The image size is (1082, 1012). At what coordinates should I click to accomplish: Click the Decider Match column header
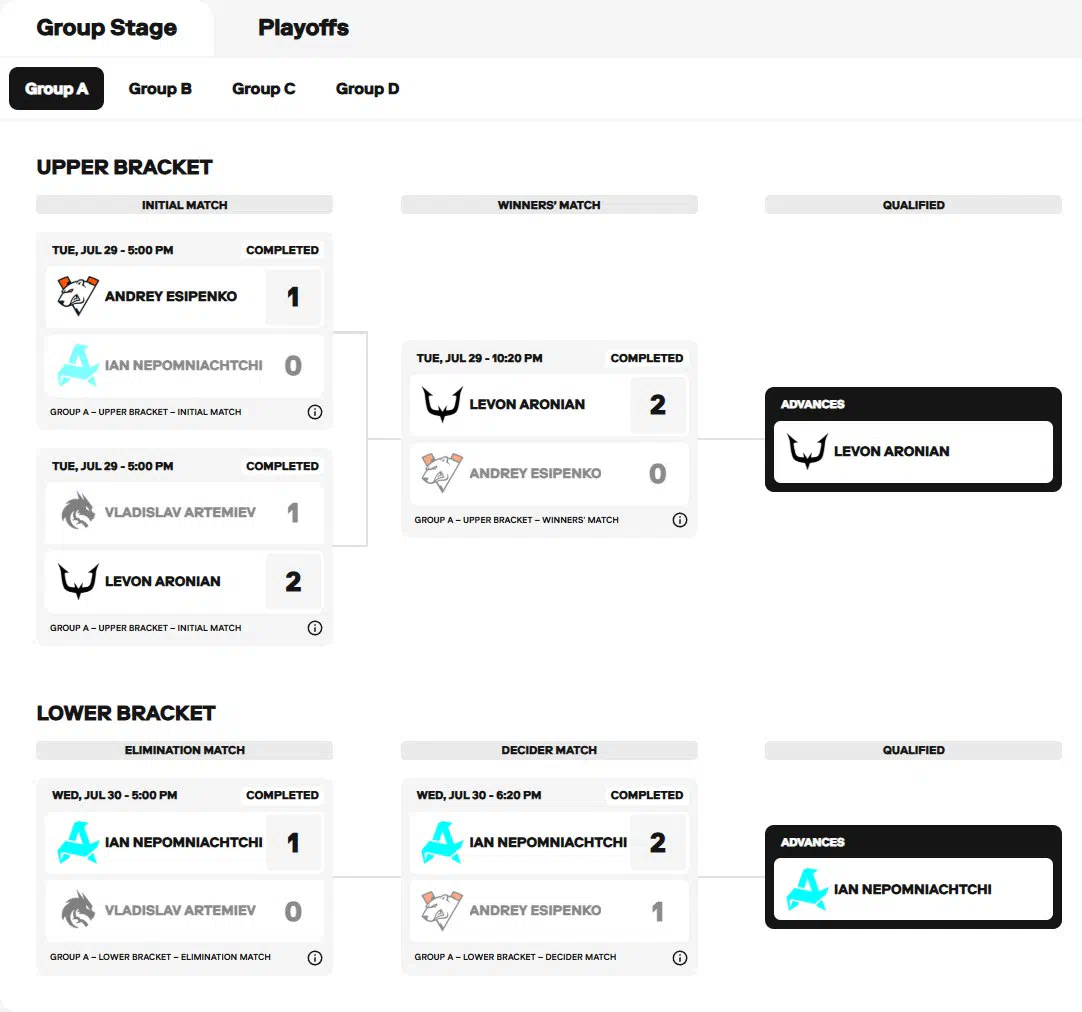point(549,750)
